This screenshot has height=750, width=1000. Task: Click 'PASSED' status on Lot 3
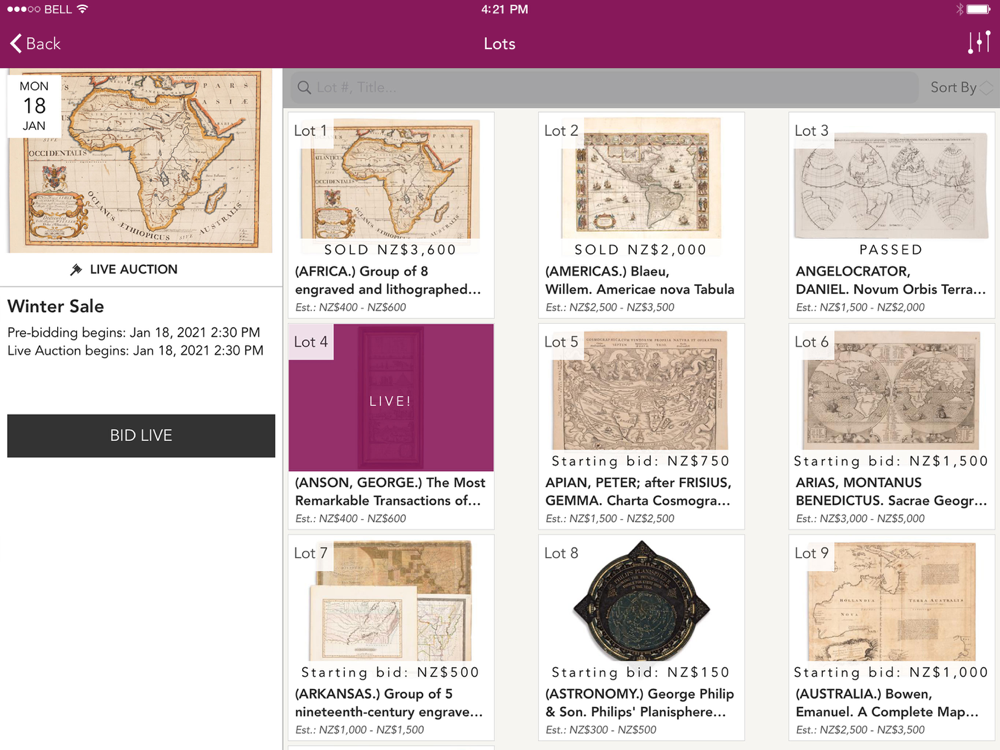click(891, 250)
